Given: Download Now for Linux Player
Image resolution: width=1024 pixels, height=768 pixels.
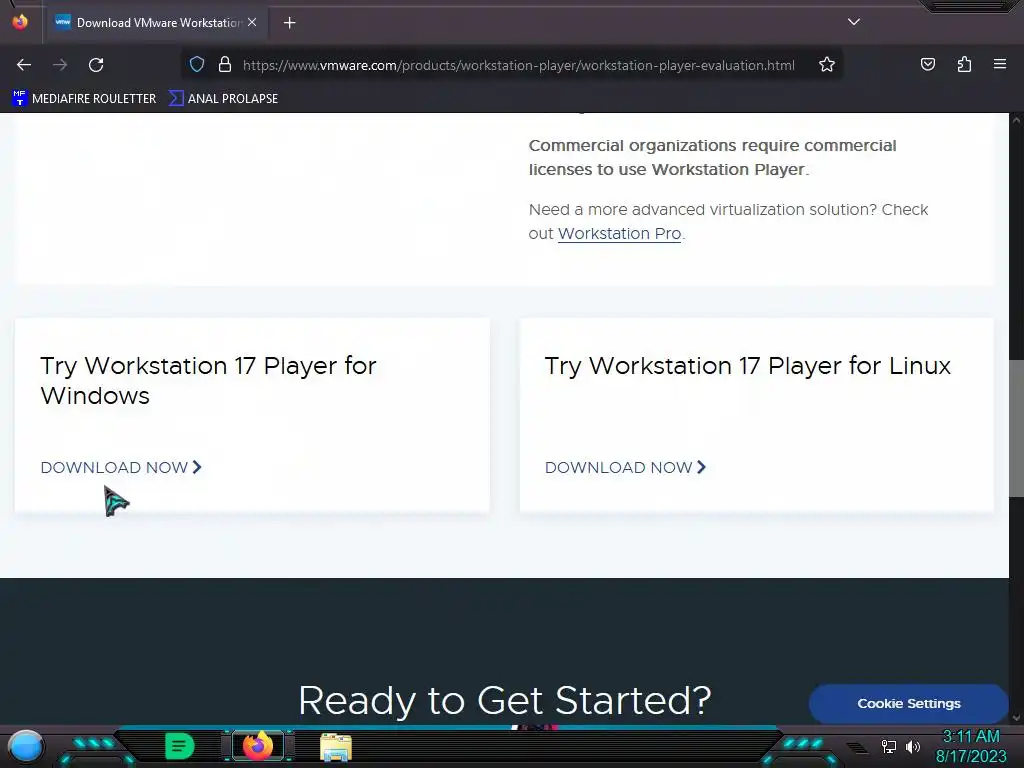Looking at the screenshot, I should [626, 468].
